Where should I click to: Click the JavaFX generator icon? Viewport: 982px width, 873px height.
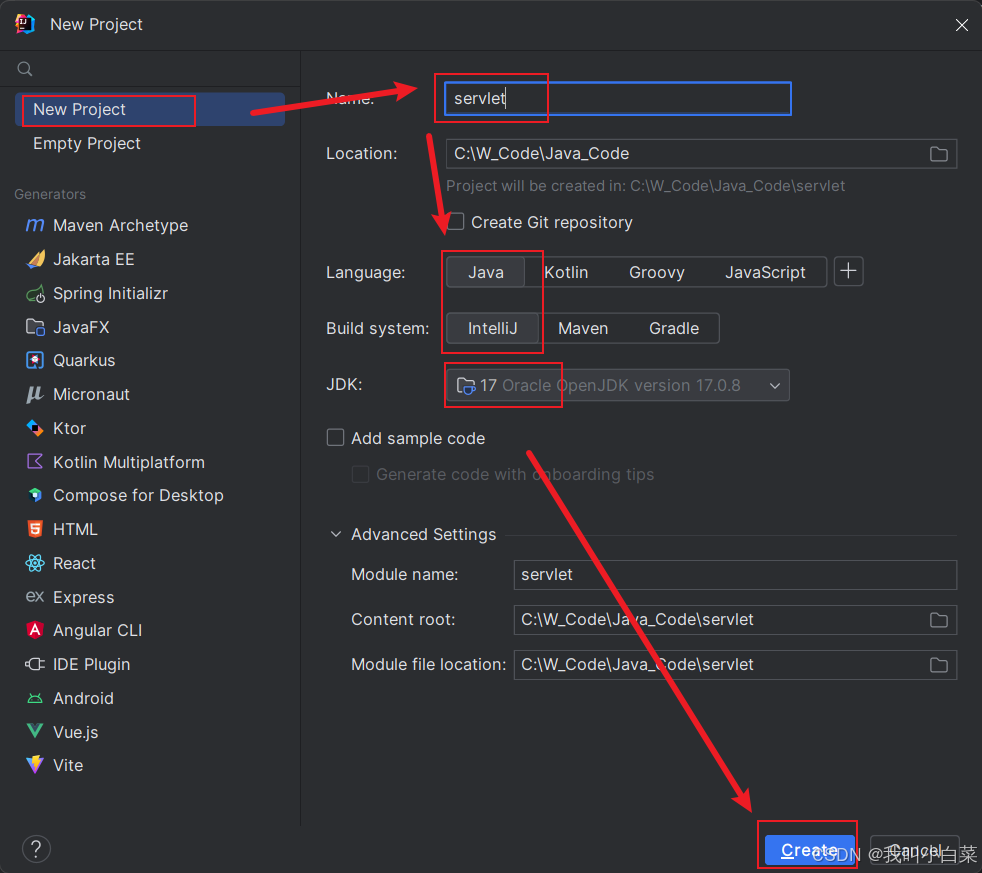point(35,327)
